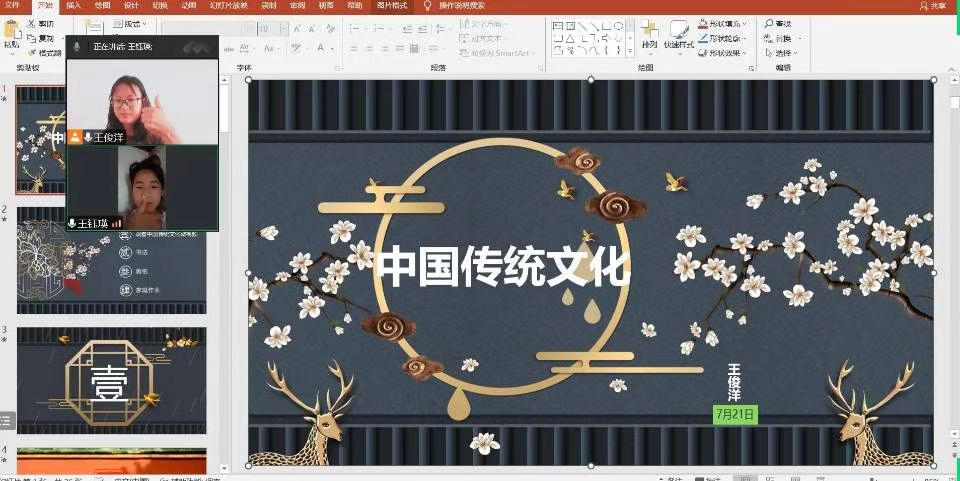Click the Copy (复制) icon
Screen dimensions: 960x481
tap(31, 39)
